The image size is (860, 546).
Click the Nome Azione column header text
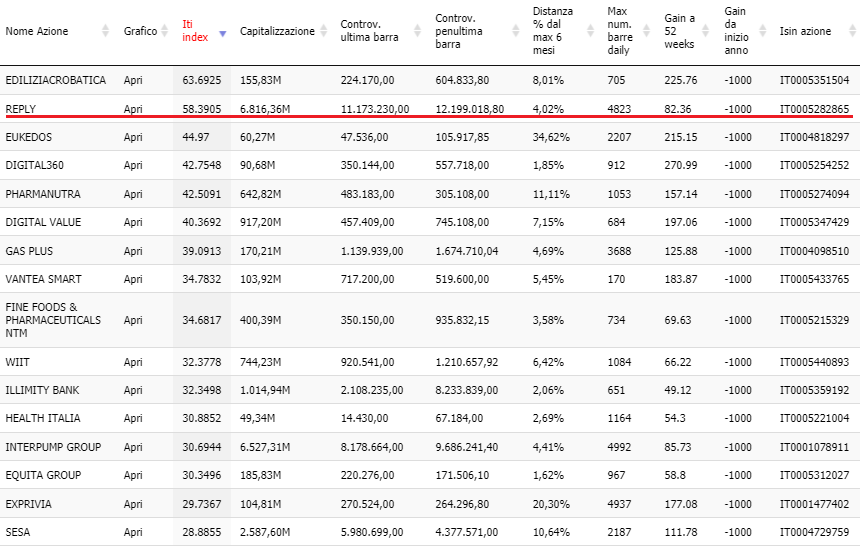tap(37, 31)
